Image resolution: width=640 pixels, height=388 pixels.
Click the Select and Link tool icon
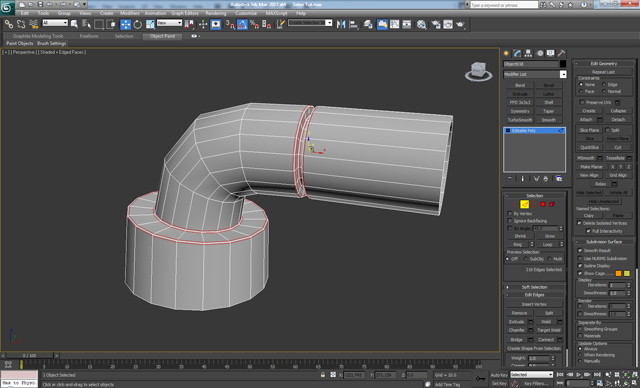(x=9, y=24)
